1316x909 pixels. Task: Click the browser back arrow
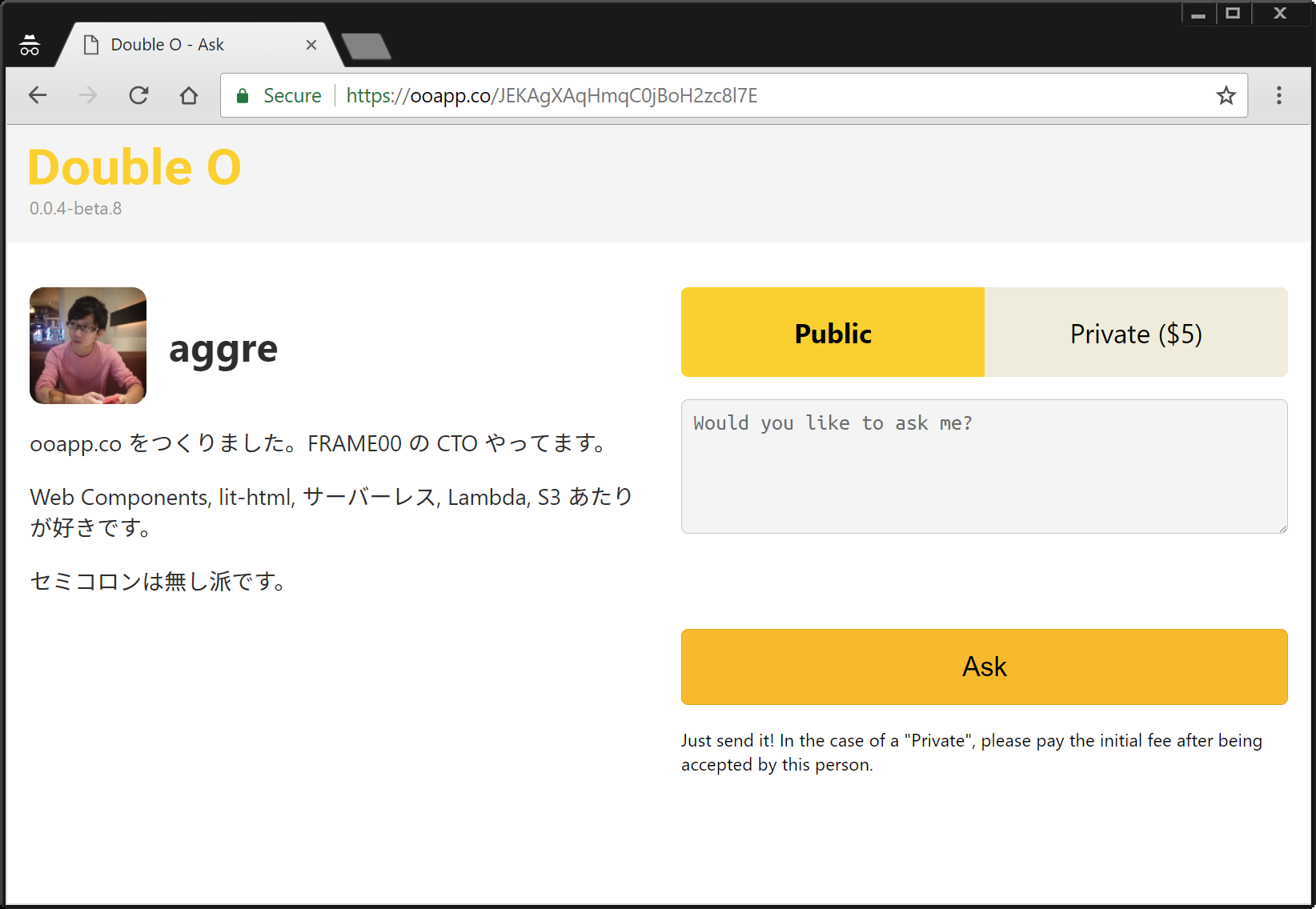[x=38, y=96]
